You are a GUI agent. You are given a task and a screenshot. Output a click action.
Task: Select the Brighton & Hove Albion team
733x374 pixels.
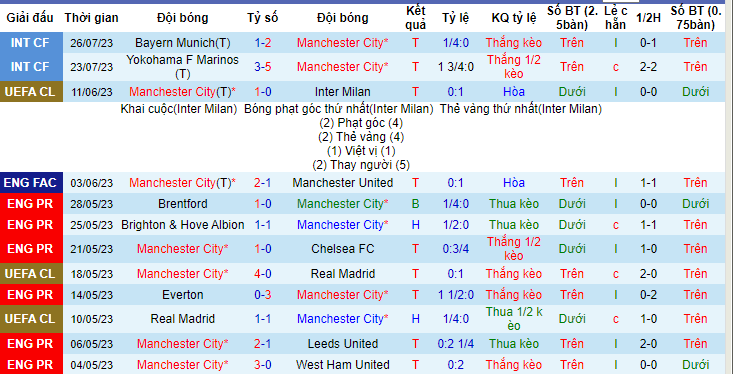coord(182,225)
